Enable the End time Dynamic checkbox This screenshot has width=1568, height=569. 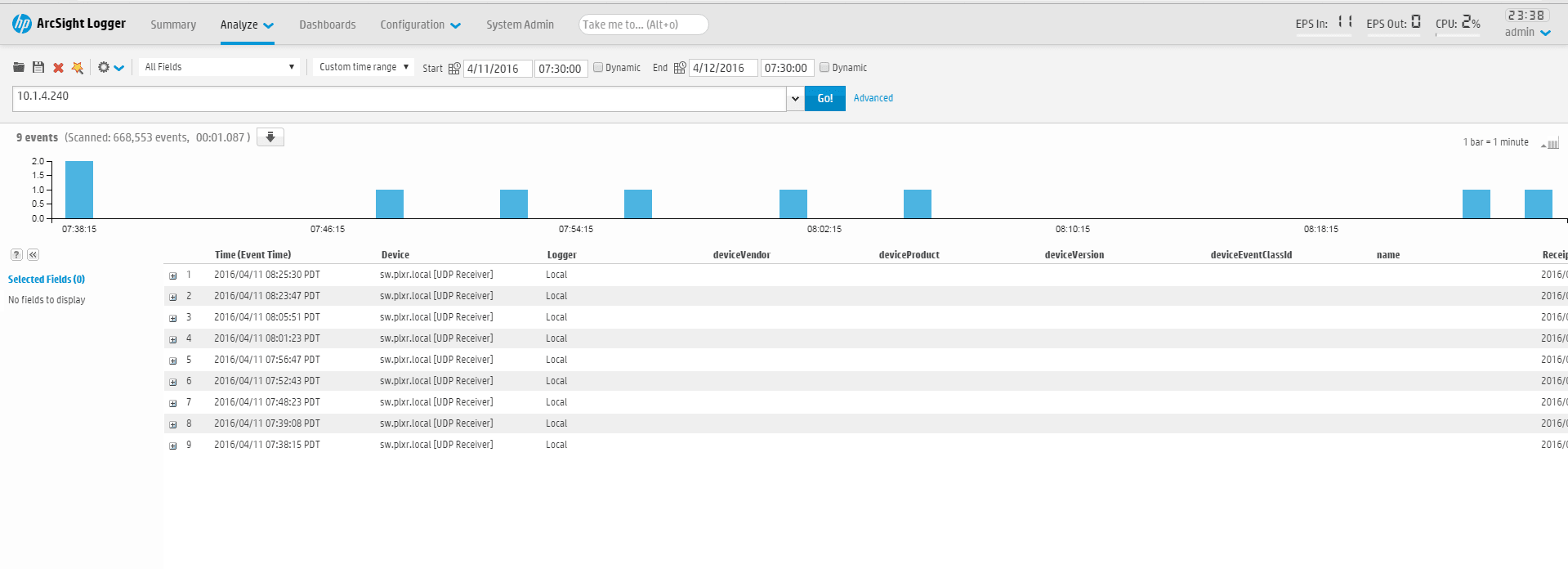(x=824, y=68)
